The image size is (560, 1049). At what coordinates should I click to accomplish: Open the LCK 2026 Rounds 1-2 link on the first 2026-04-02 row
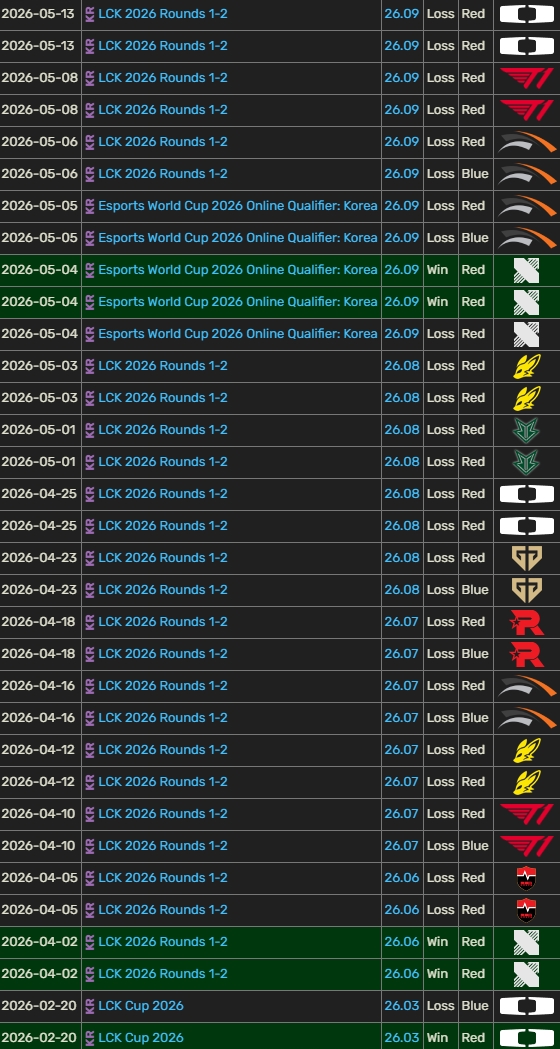pos(163,942)
